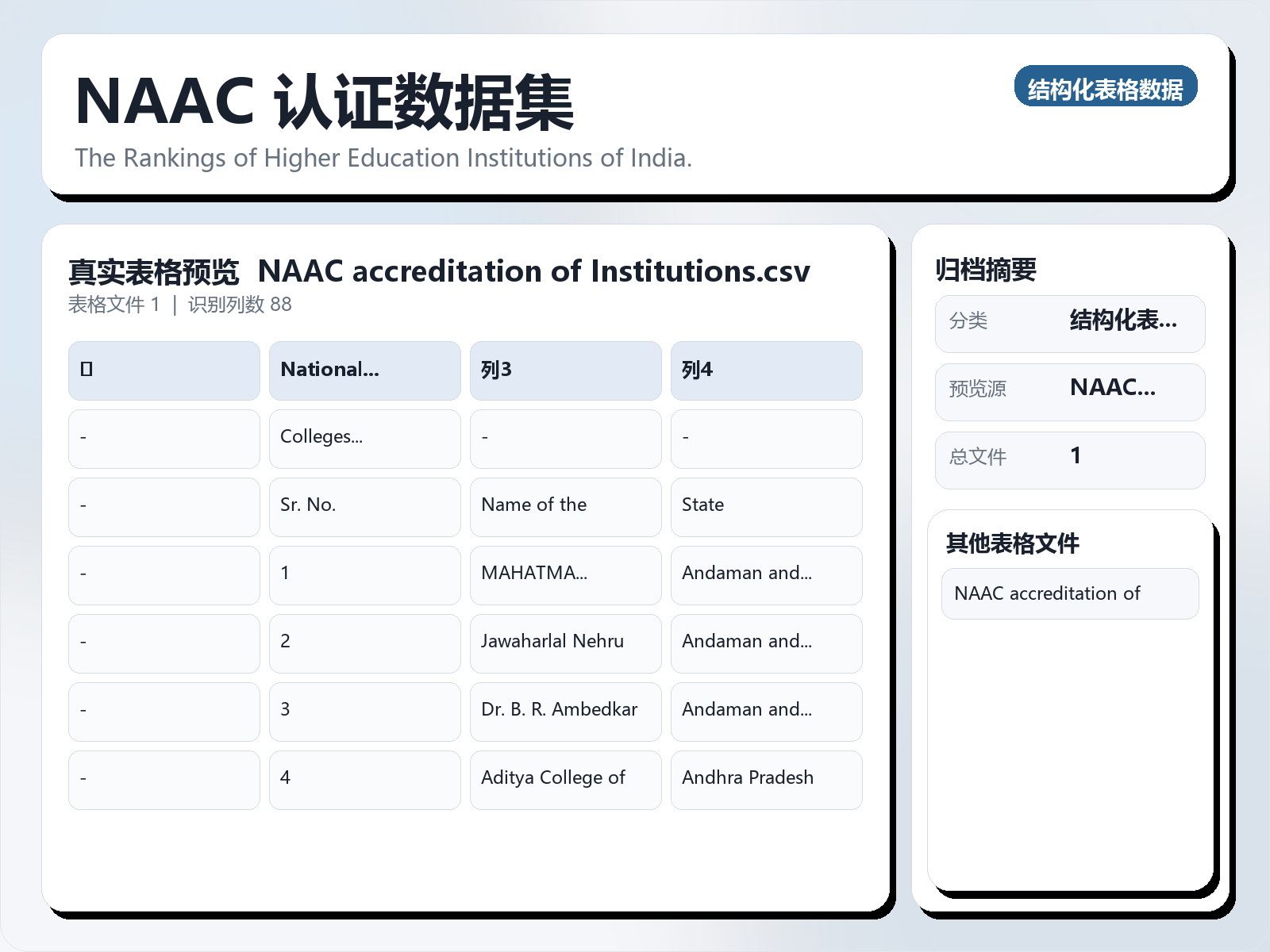The width and height of the screenshot is (1270, 952).
Task: Open the NAAC accreditation of file entry
Action: coord(1069,593)
